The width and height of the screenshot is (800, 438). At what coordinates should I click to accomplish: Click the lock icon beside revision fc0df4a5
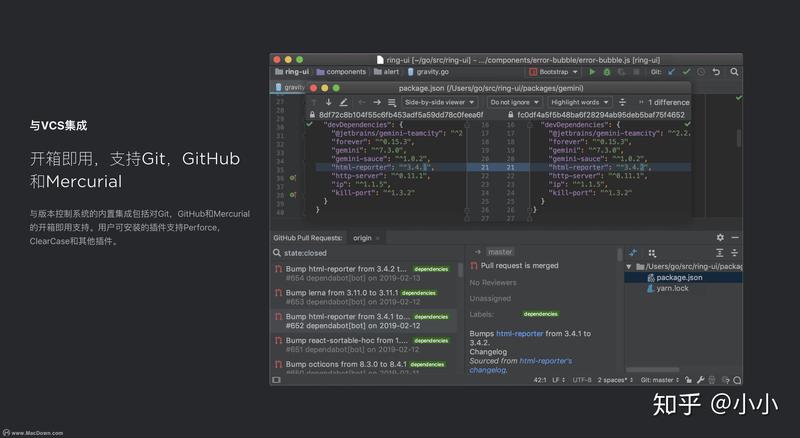(x=510, y=115)
